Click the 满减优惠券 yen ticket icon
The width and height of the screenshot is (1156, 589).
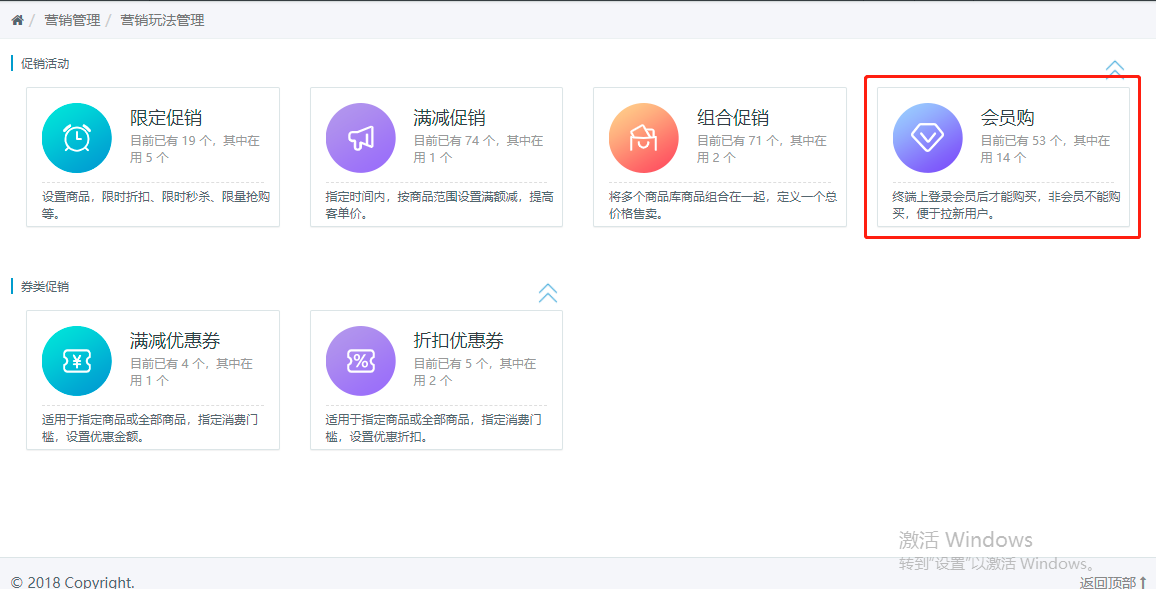tap(77, 361)
